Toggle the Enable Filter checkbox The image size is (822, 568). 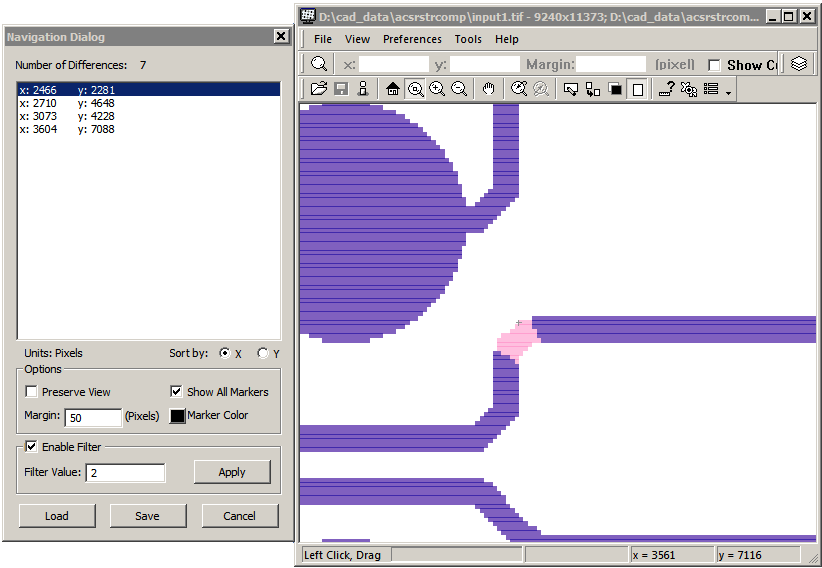click(x=31, y=446)
